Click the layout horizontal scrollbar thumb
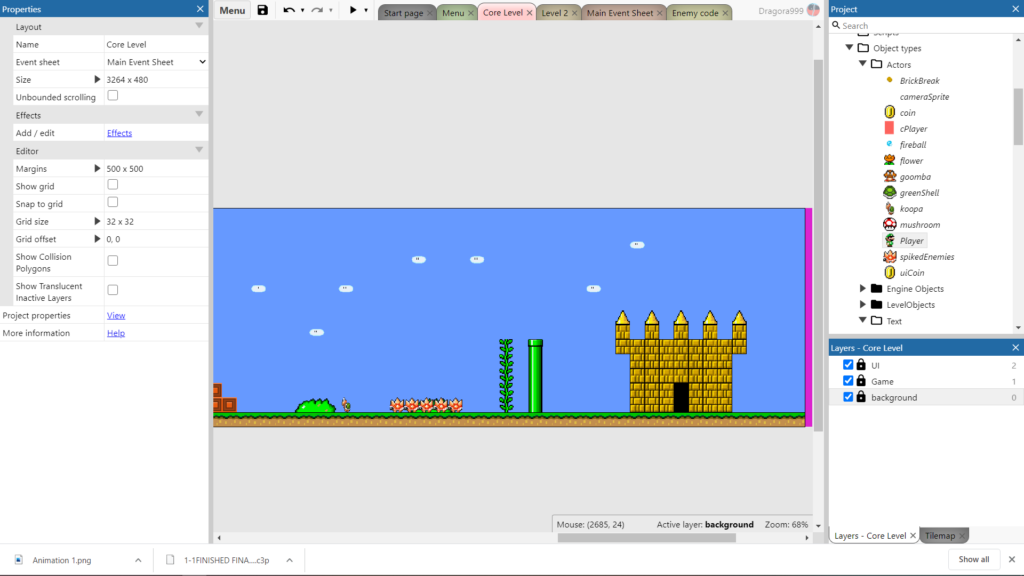 (647, 537)
